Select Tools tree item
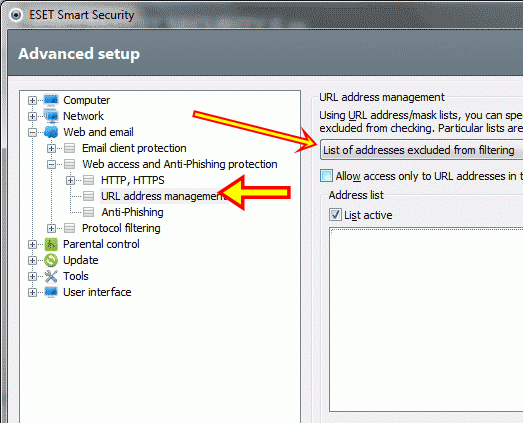Viewport: 523px width, 423px height. [76, 276]
